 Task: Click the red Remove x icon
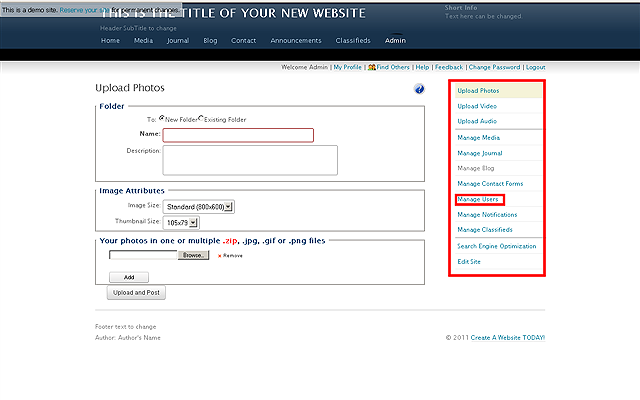click(x=219, y=256)
